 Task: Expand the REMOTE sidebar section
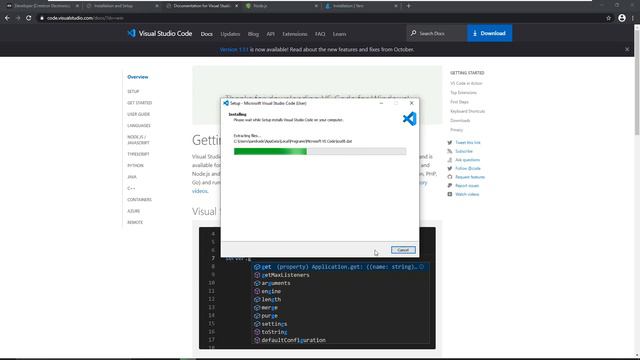(135, 222)
